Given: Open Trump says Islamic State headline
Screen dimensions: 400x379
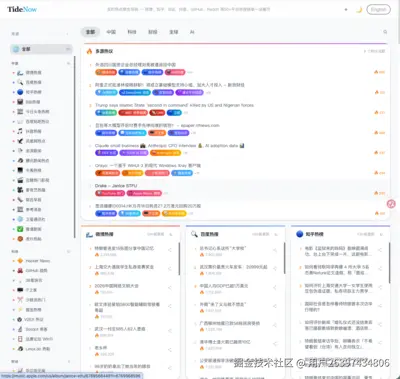Looking at the screenshot, I should [174, 105].
